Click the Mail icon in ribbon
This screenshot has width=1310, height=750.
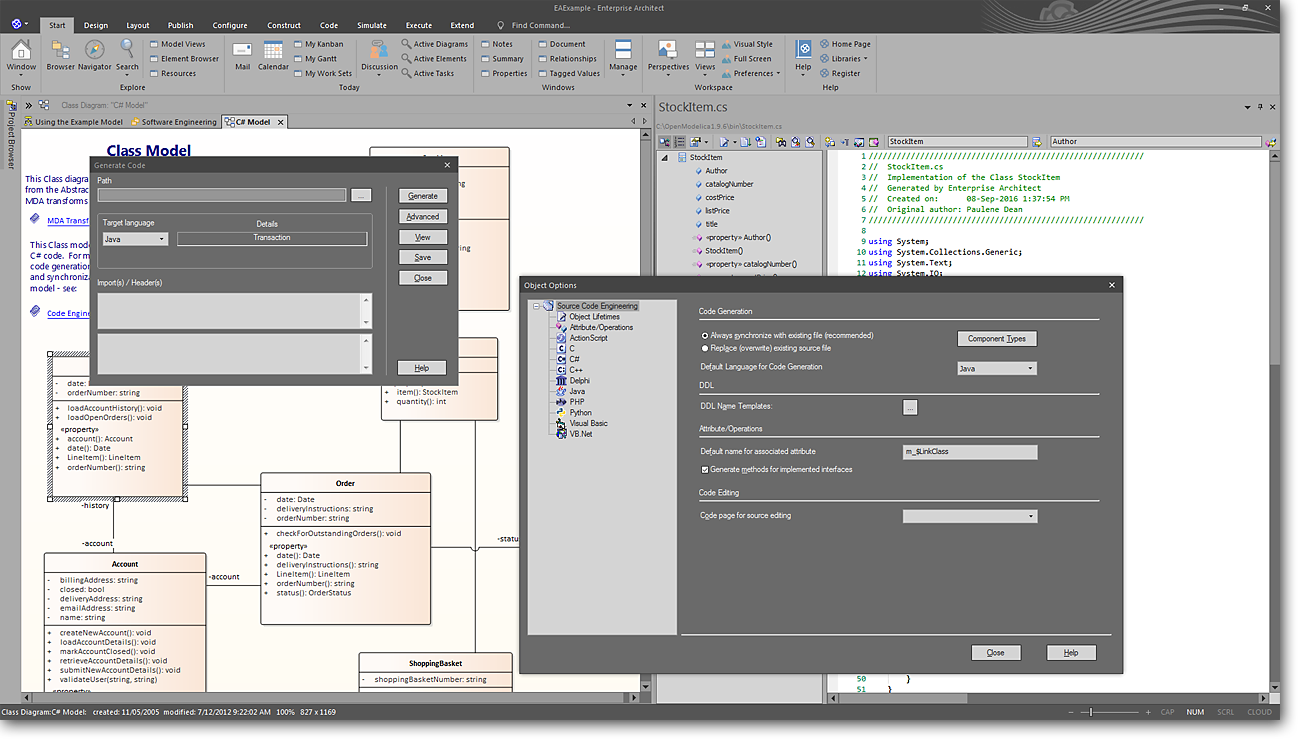tap(242, 50)
